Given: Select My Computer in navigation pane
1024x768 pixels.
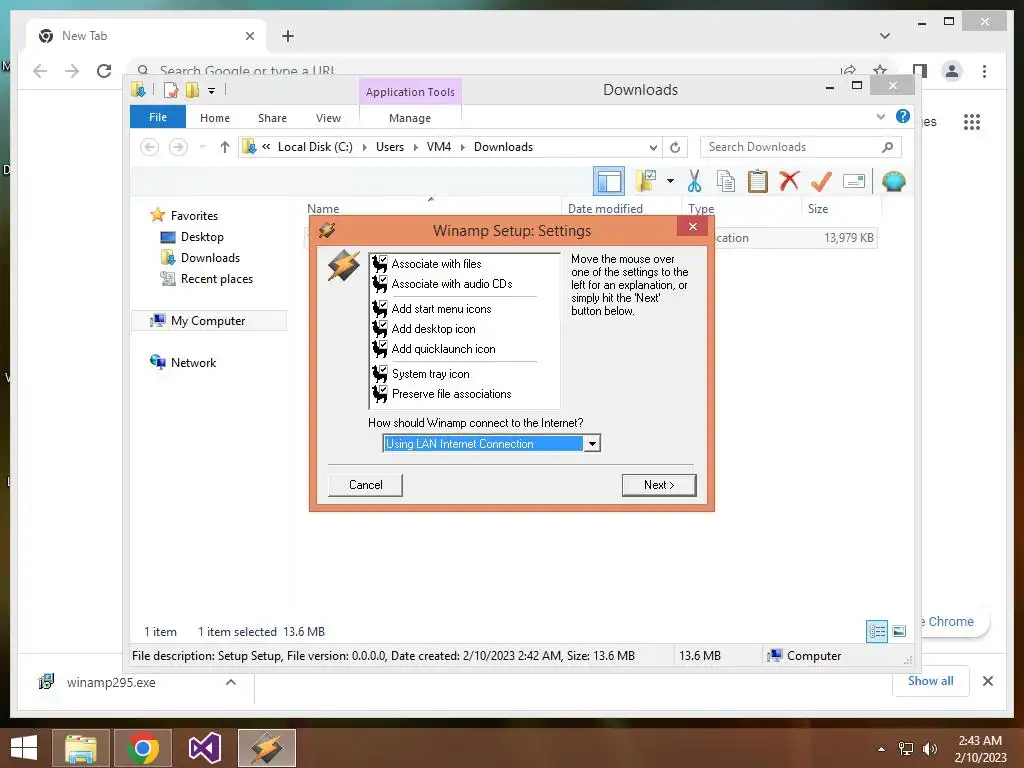Looking at the screenshot, I should [208, 321].
